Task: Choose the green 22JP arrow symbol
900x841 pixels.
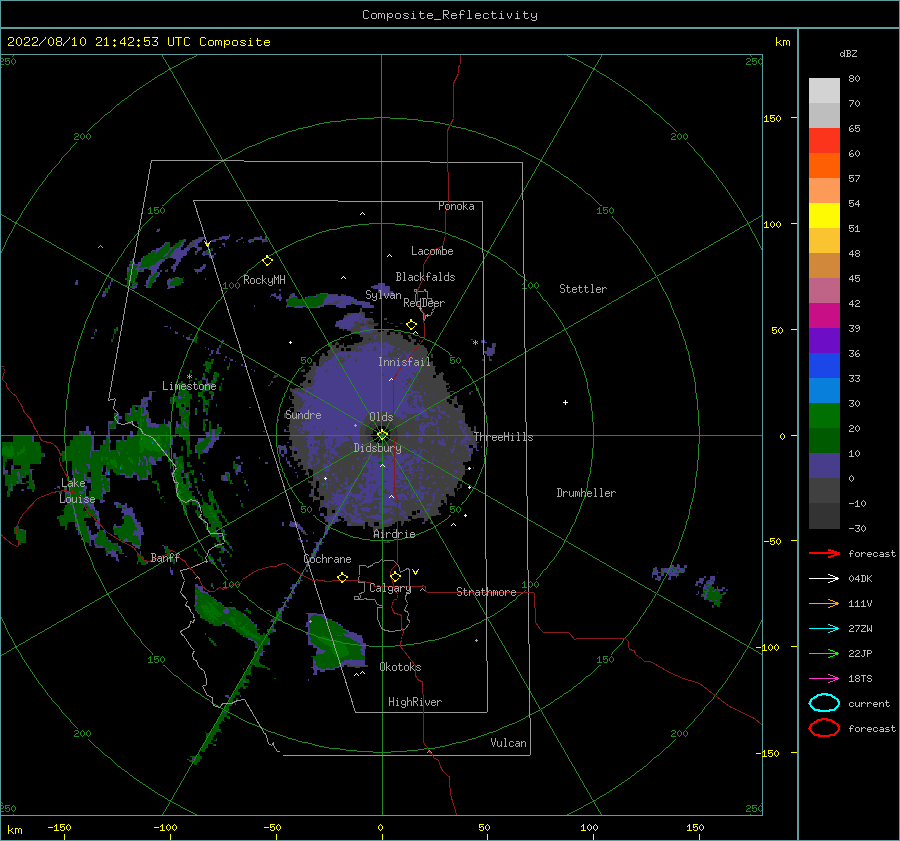Action: [x=824, y=653]
